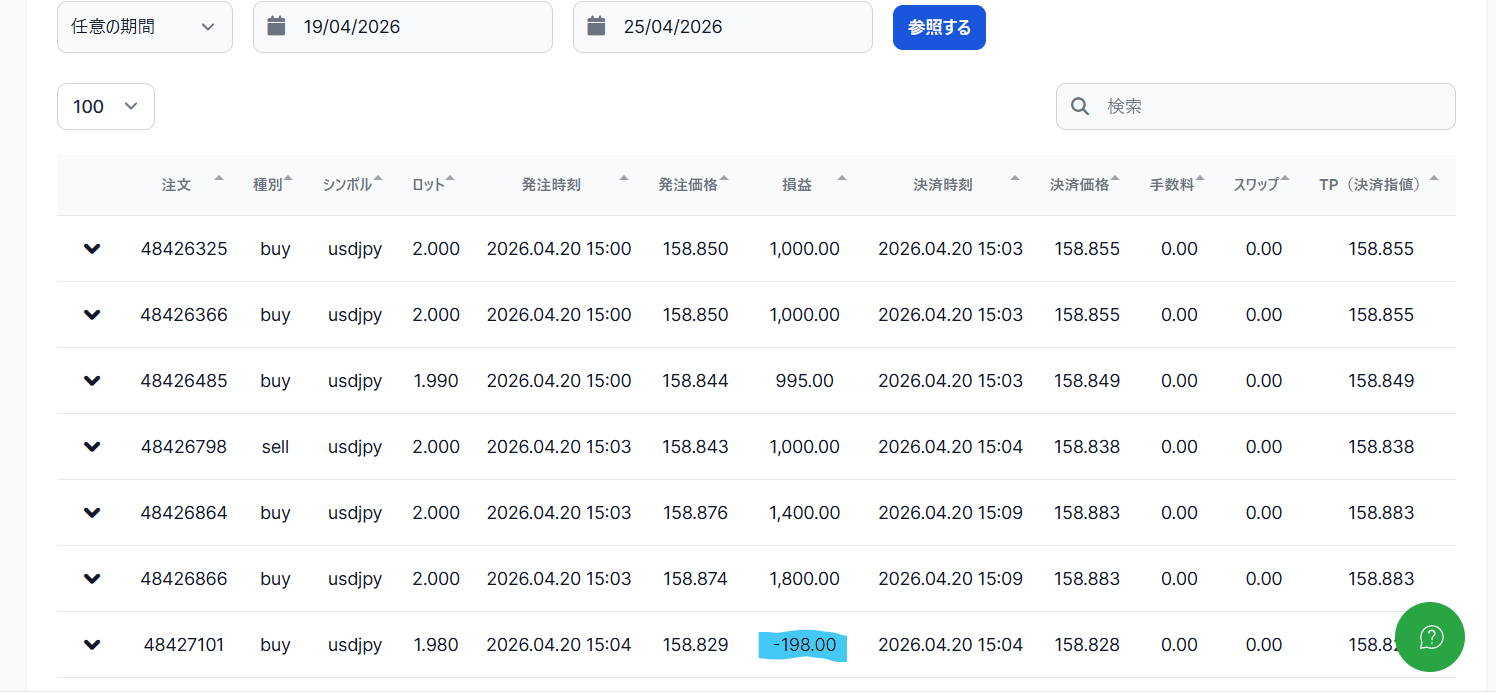1496x693 pixels.
Task: Expand details of order 48426485
Action: 92,381
